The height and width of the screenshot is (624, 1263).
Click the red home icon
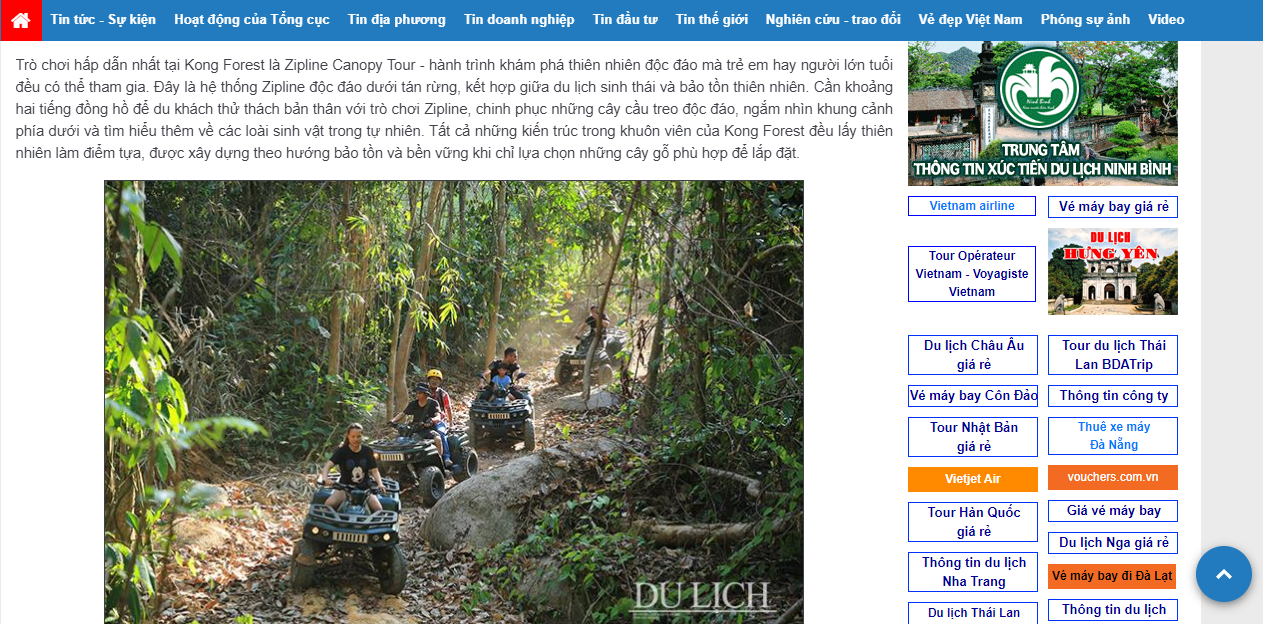click(21, 20)
